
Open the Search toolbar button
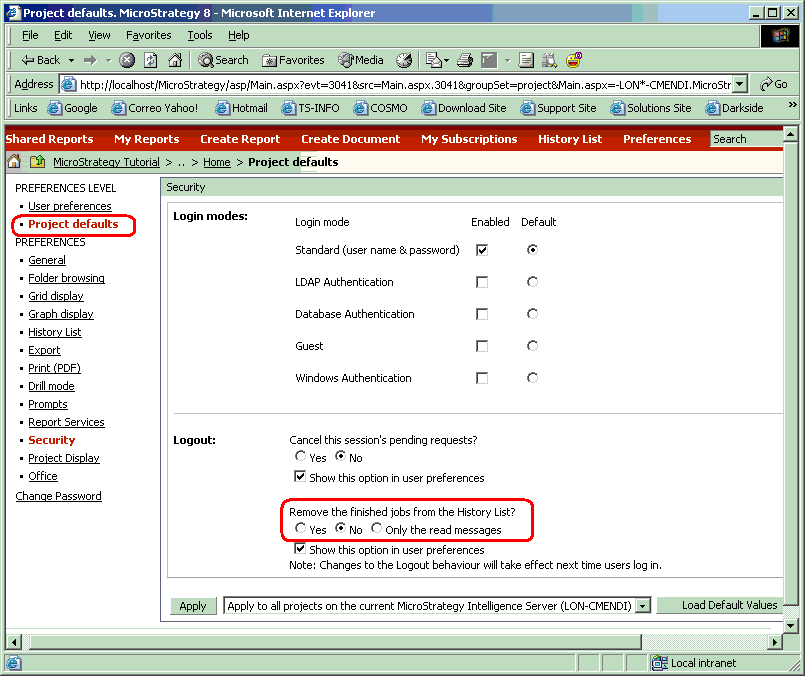point(223,60)
